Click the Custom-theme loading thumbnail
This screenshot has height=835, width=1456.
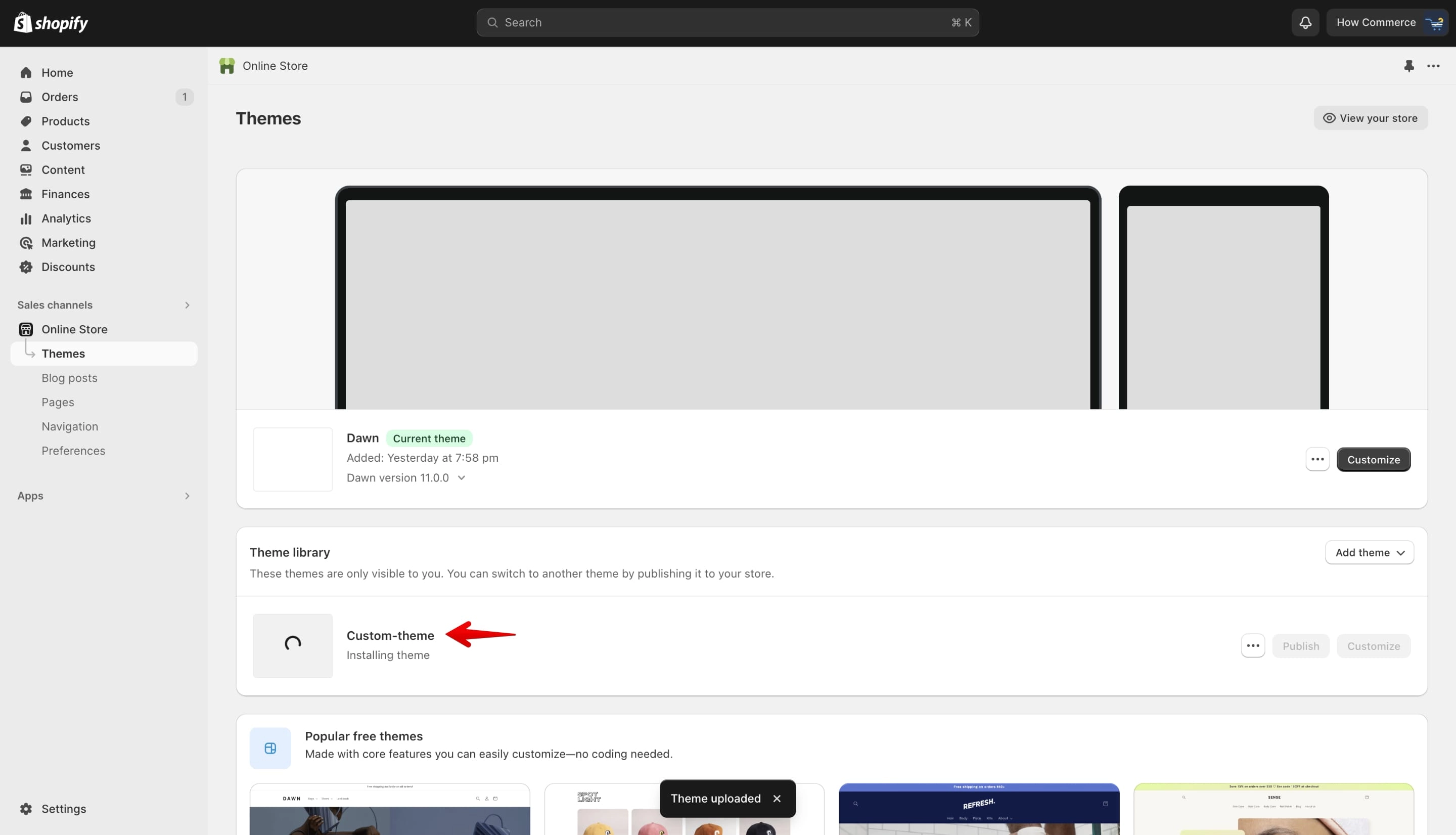point(293,646)
